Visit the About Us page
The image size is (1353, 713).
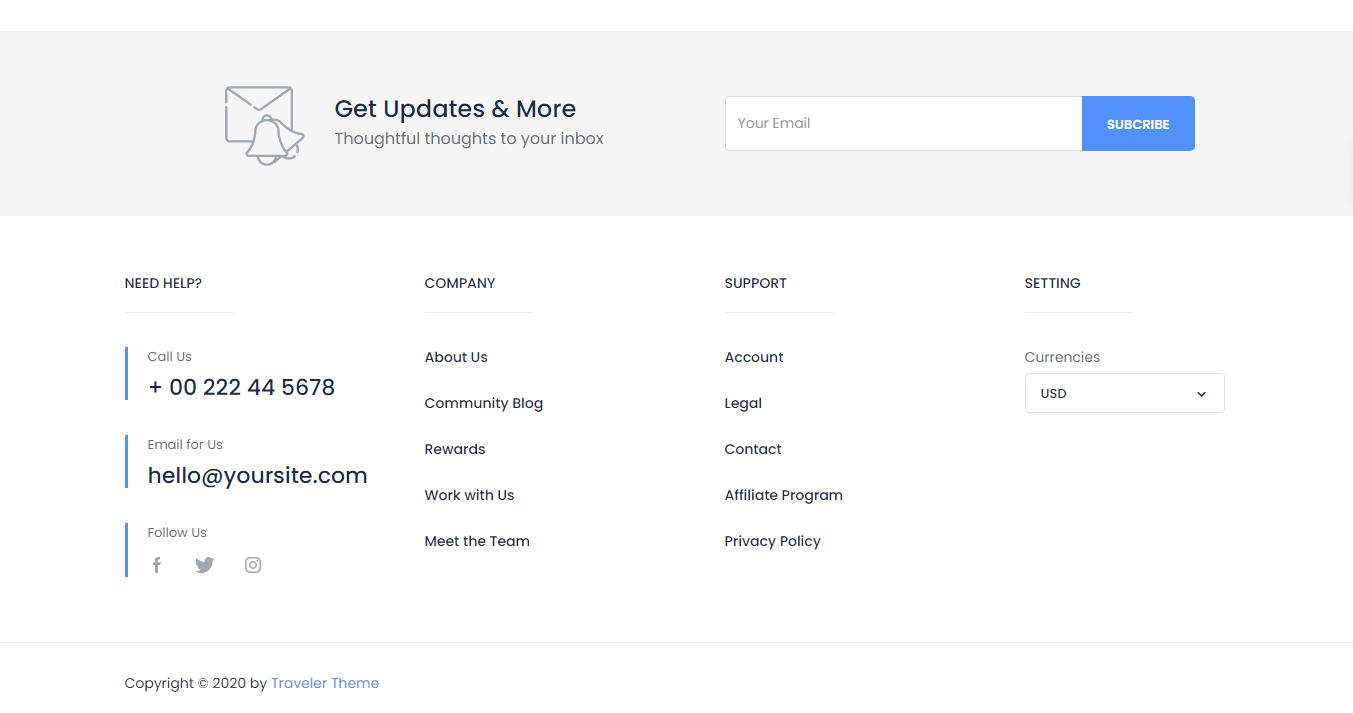pos(456,357)
